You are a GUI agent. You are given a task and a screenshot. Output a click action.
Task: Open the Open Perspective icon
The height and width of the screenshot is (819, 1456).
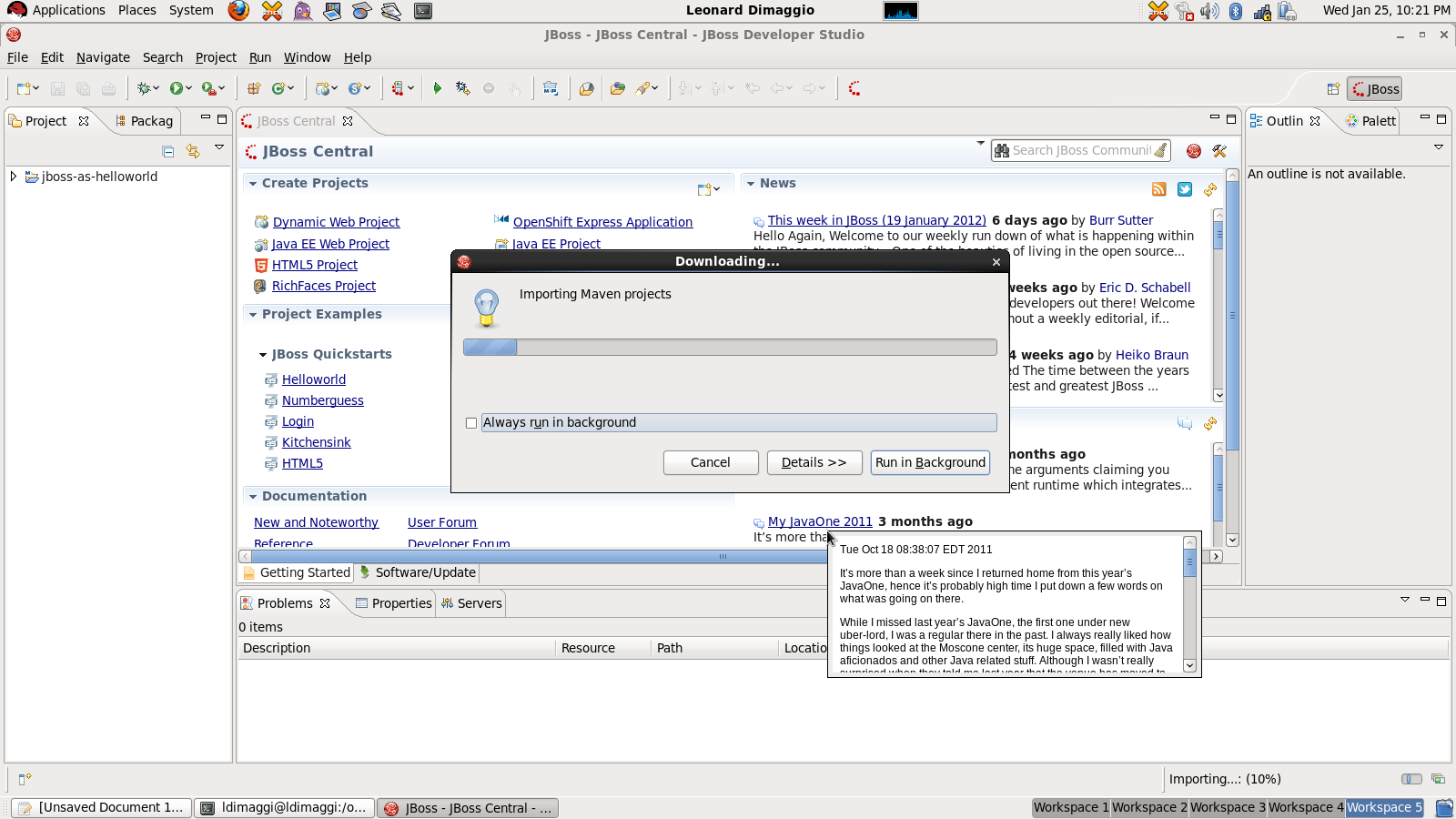click(1333, 89)
